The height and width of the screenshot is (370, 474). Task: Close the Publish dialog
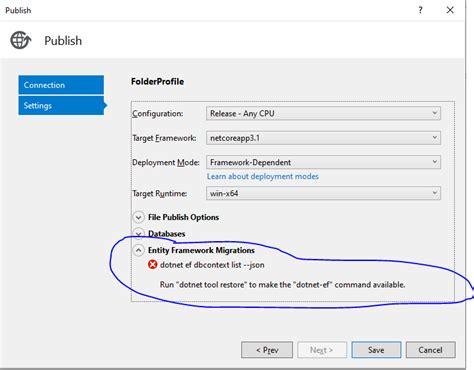450,10
